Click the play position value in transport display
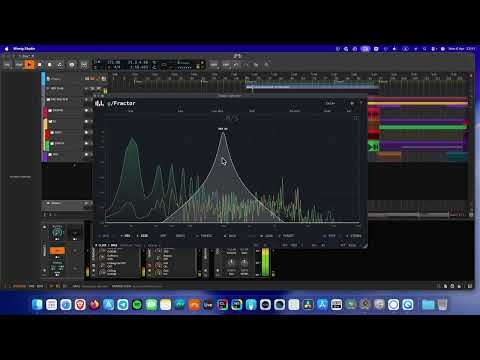The width and height of the screenshot is (480, 360). tap(138, 62)
